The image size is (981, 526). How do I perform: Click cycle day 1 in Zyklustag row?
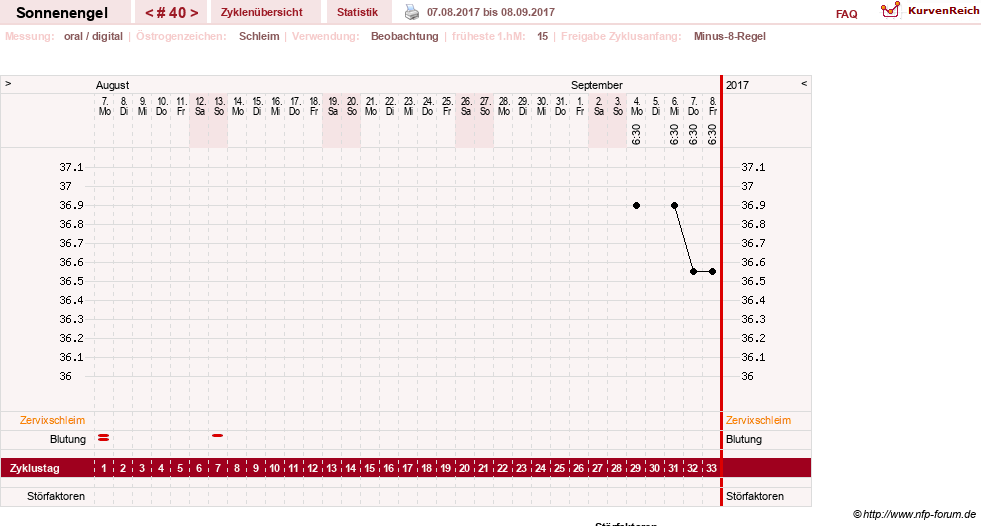(x=104, y=468)
